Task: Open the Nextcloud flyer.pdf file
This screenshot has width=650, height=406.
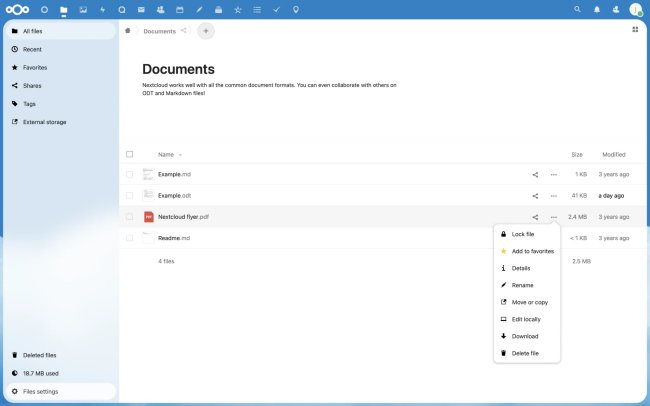Action: (x=183, y=217)
